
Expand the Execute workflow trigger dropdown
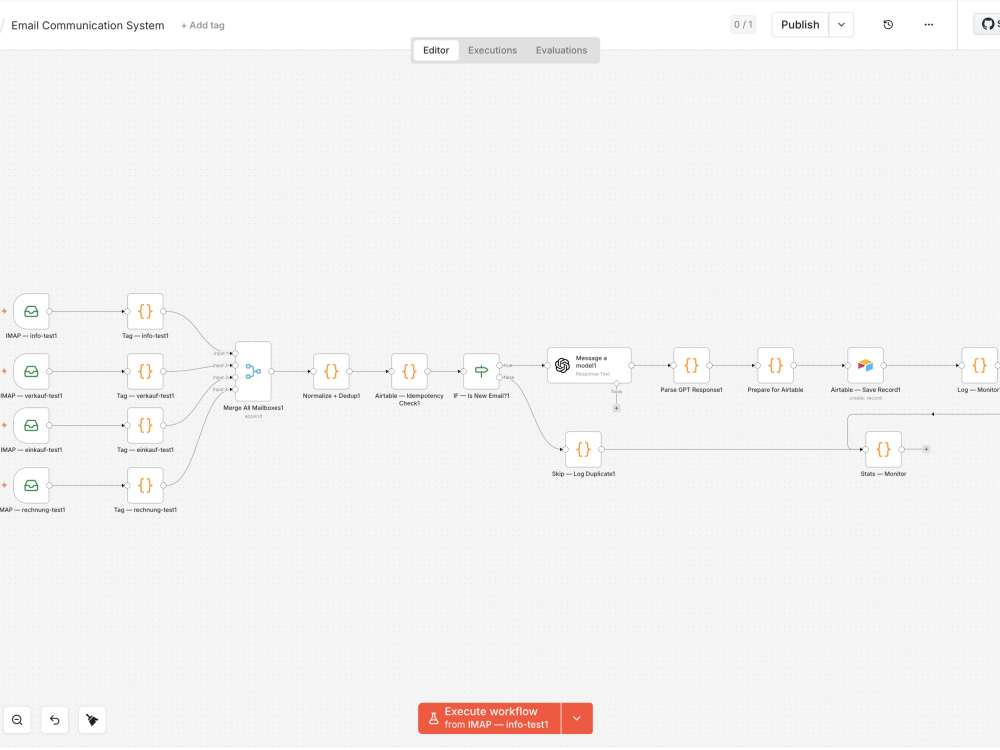(x=577, y=718)
